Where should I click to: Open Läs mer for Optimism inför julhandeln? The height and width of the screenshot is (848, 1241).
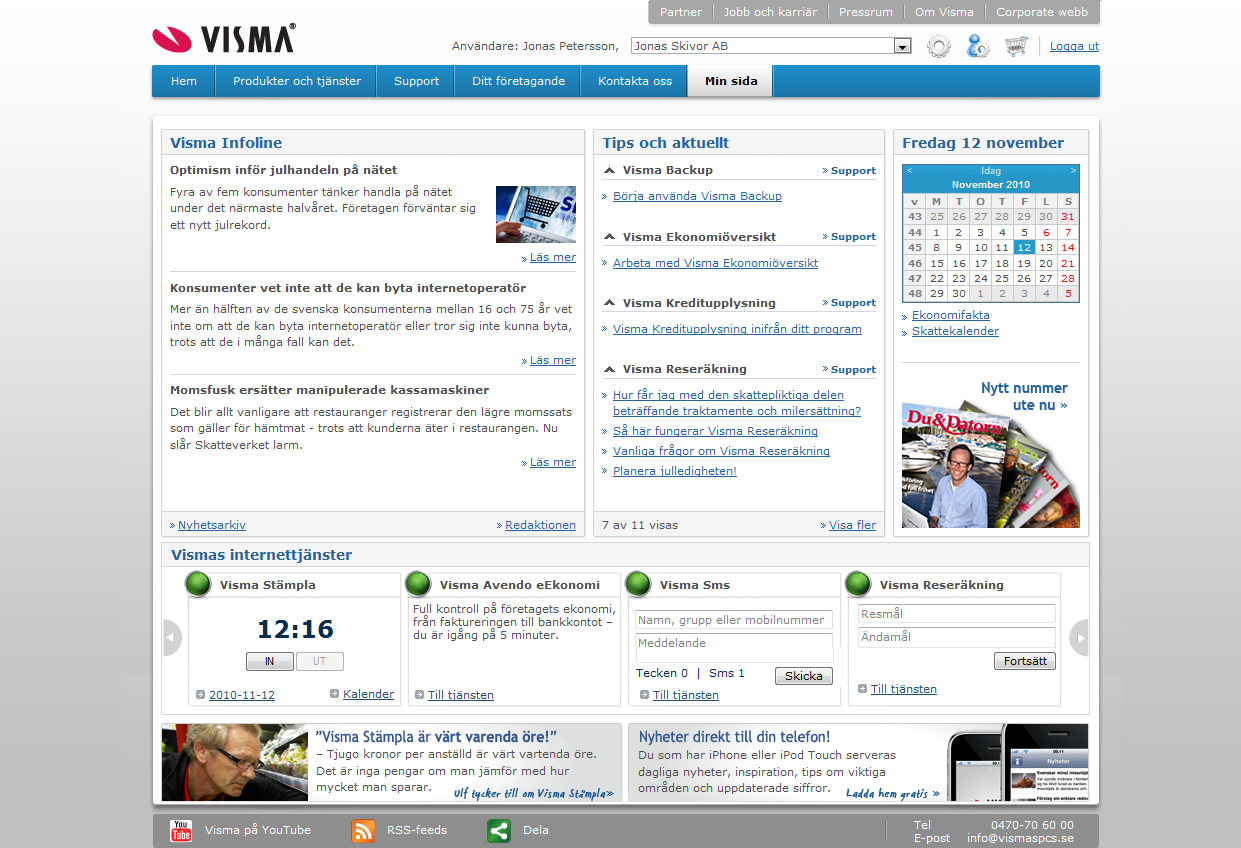[x=553, y=257]
